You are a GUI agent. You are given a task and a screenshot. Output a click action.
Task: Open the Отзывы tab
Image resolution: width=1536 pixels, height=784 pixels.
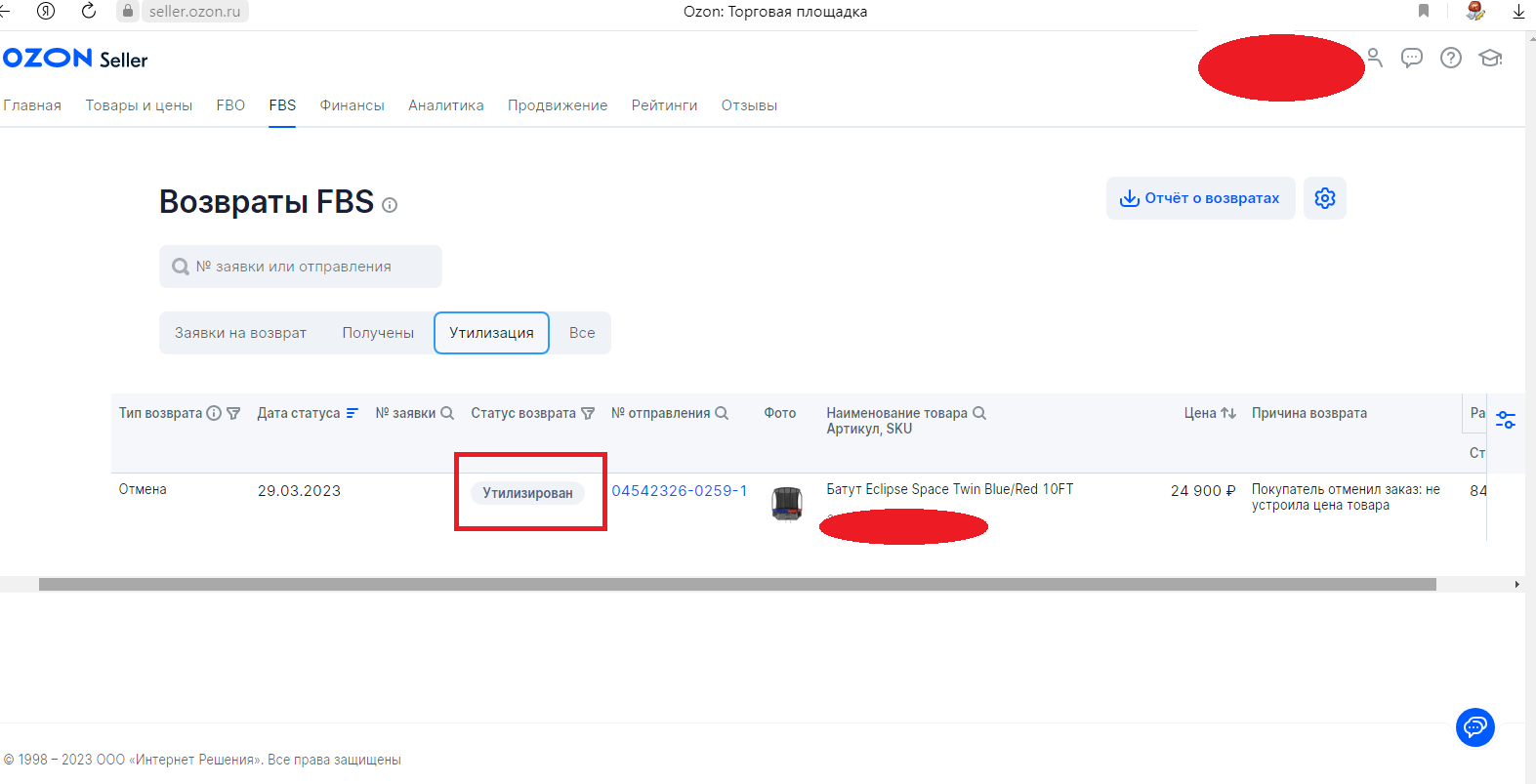[750, 105]
